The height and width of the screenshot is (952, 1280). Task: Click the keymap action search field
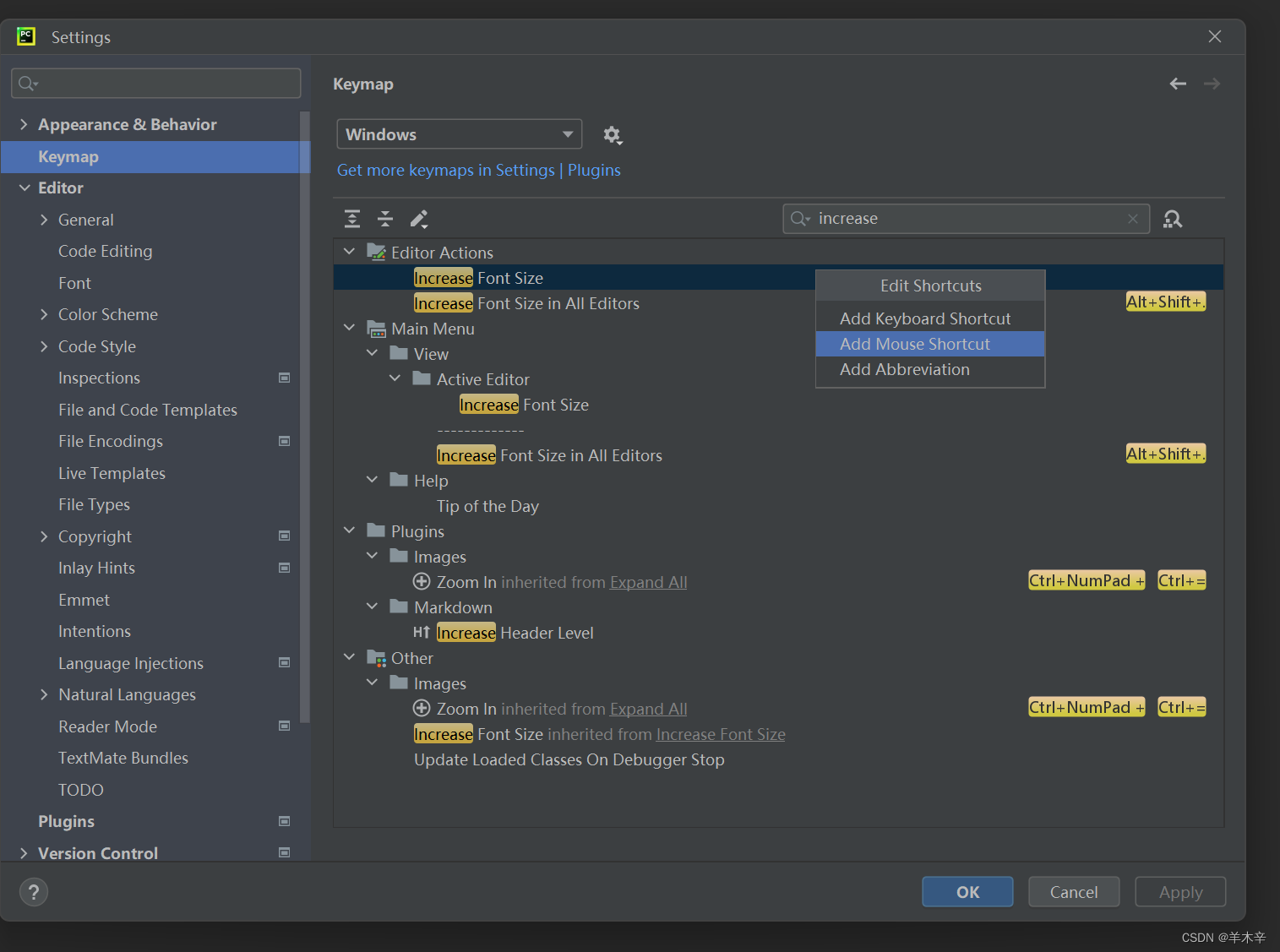[966, 219]
